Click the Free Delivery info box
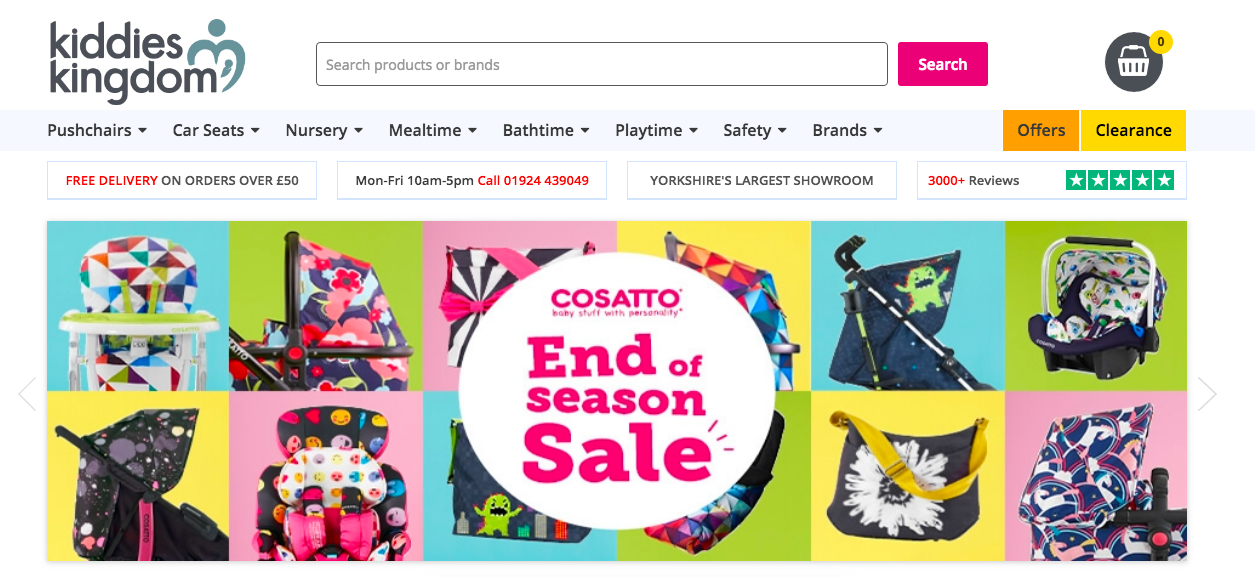 [182, 181]
